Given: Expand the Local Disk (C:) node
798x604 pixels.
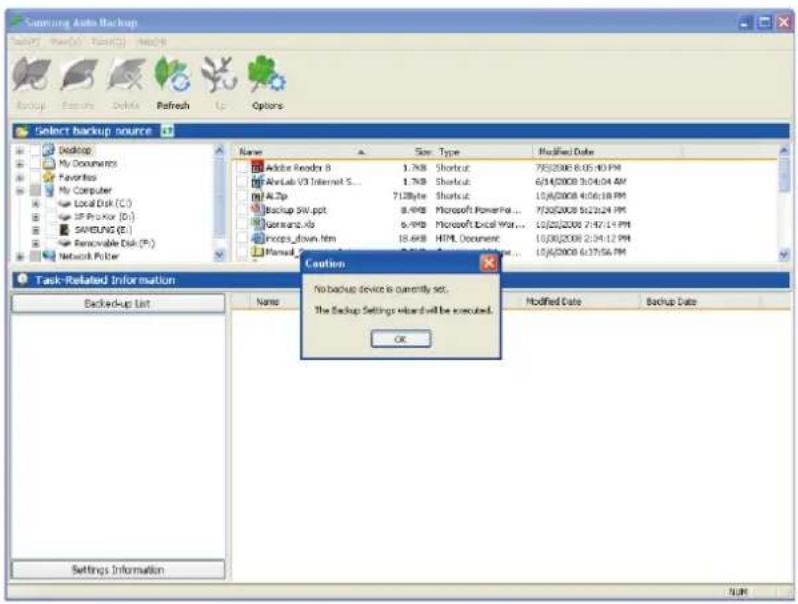Looking at the screenshot, I should click(x=36, y=204).
